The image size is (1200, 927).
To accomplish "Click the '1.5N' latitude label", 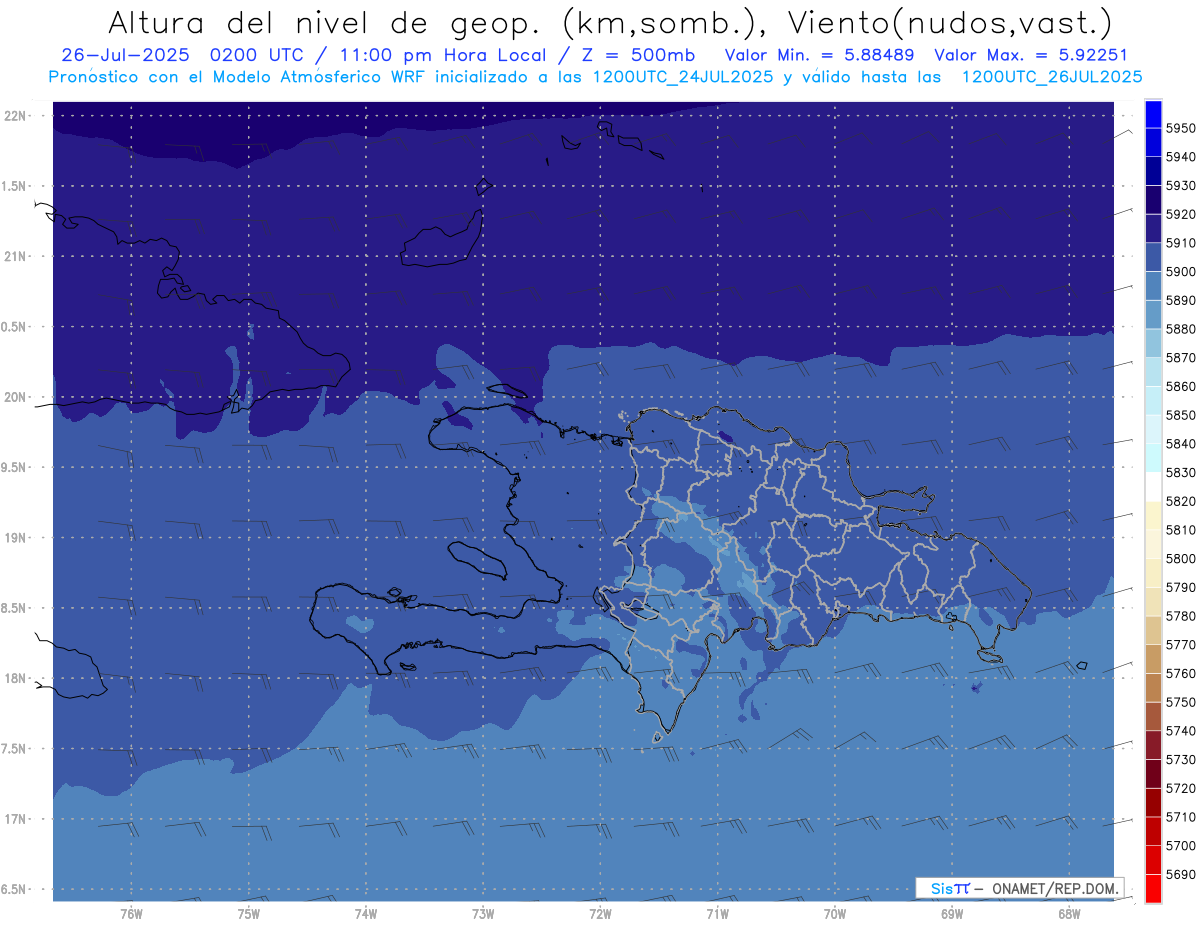I will pos(13,186).
